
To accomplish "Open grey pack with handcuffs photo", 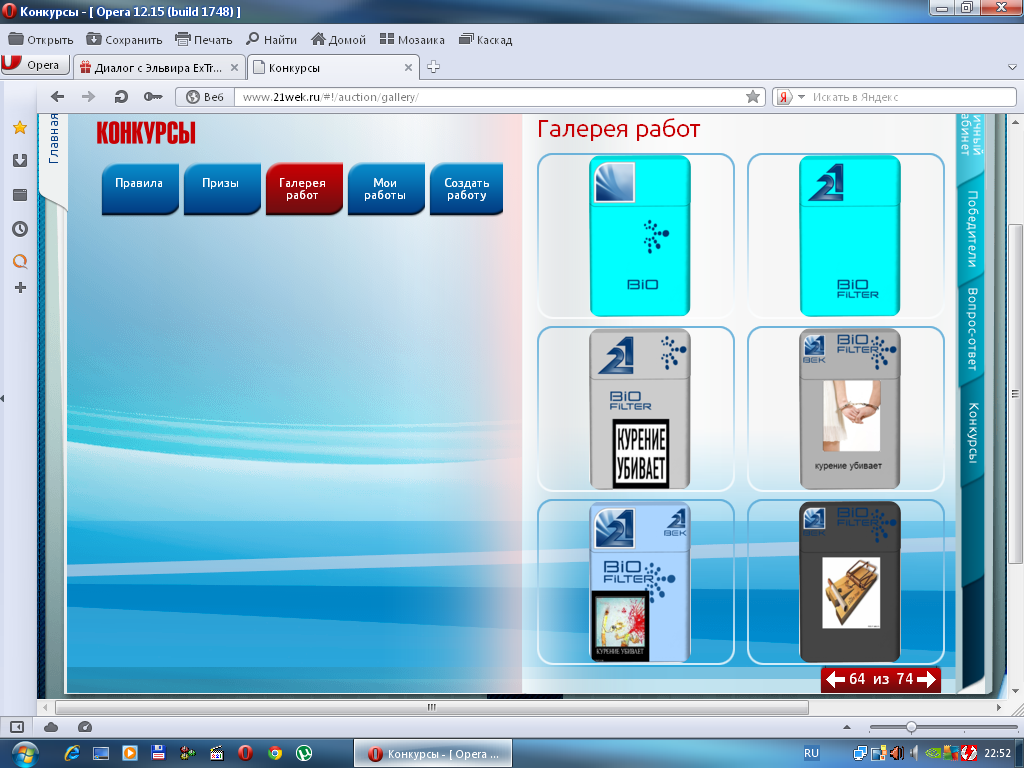I will [850, 409].
